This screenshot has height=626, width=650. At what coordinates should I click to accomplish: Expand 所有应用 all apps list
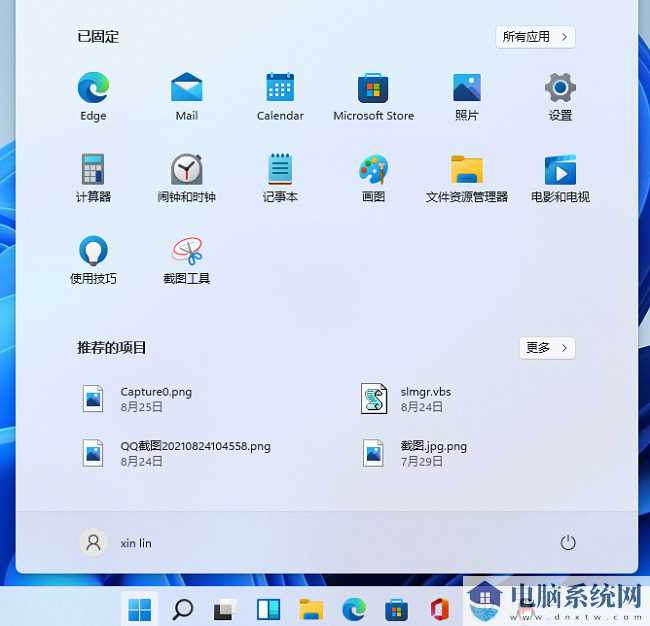click(x=535, y=37)
